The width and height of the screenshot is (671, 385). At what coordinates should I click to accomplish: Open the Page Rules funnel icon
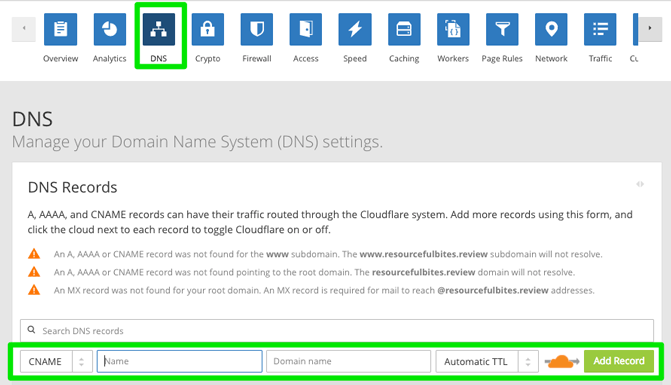502,29
